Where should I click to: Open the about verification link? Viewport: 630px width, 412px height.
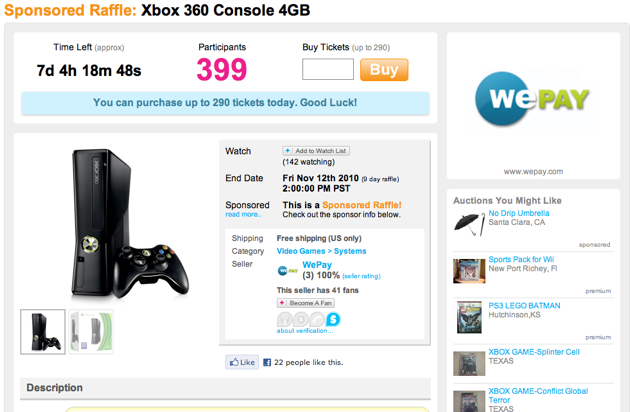[305, 331]
